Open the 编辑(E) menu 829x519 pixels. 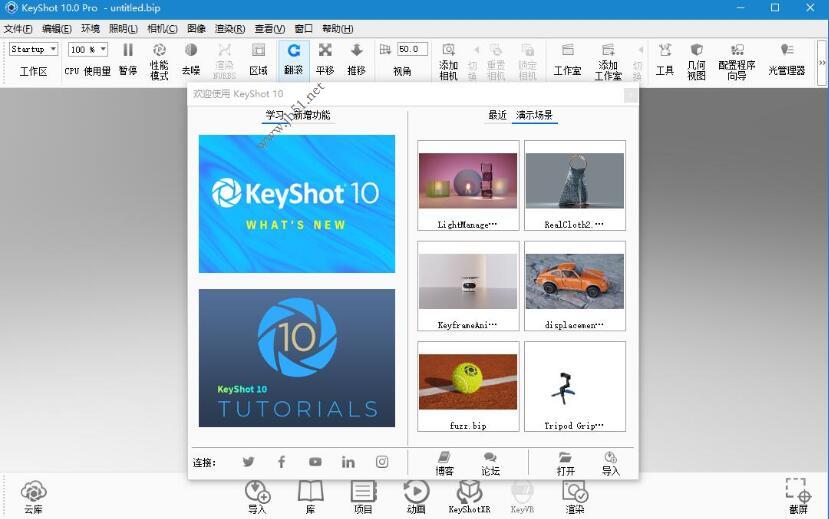coord(57,29)
